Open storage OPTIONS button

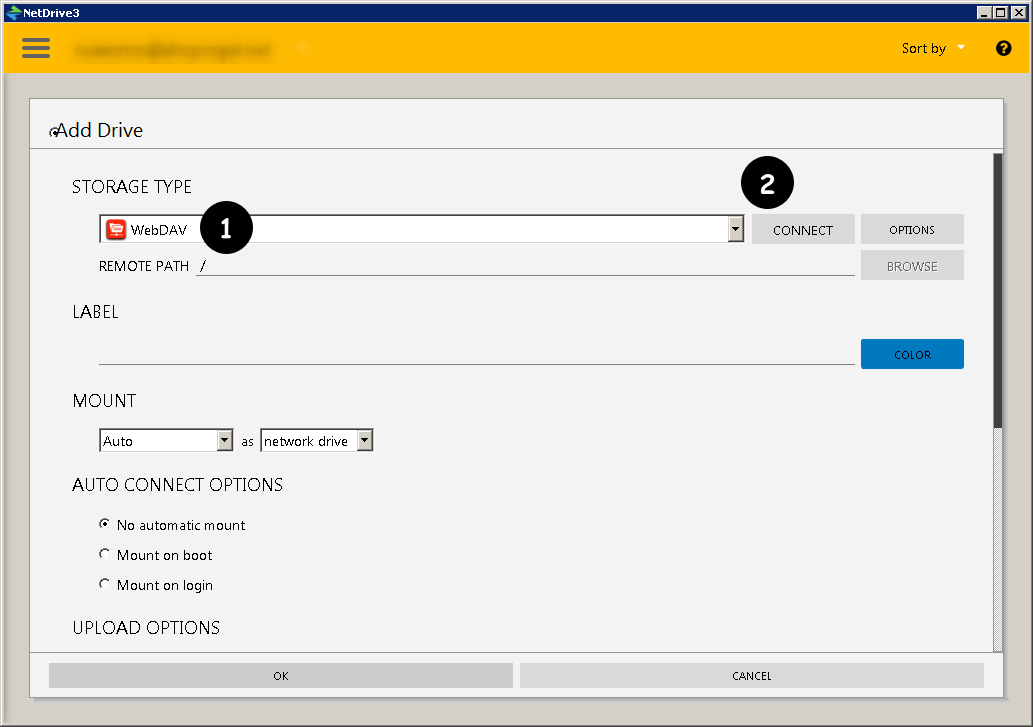tap(911, 230)
